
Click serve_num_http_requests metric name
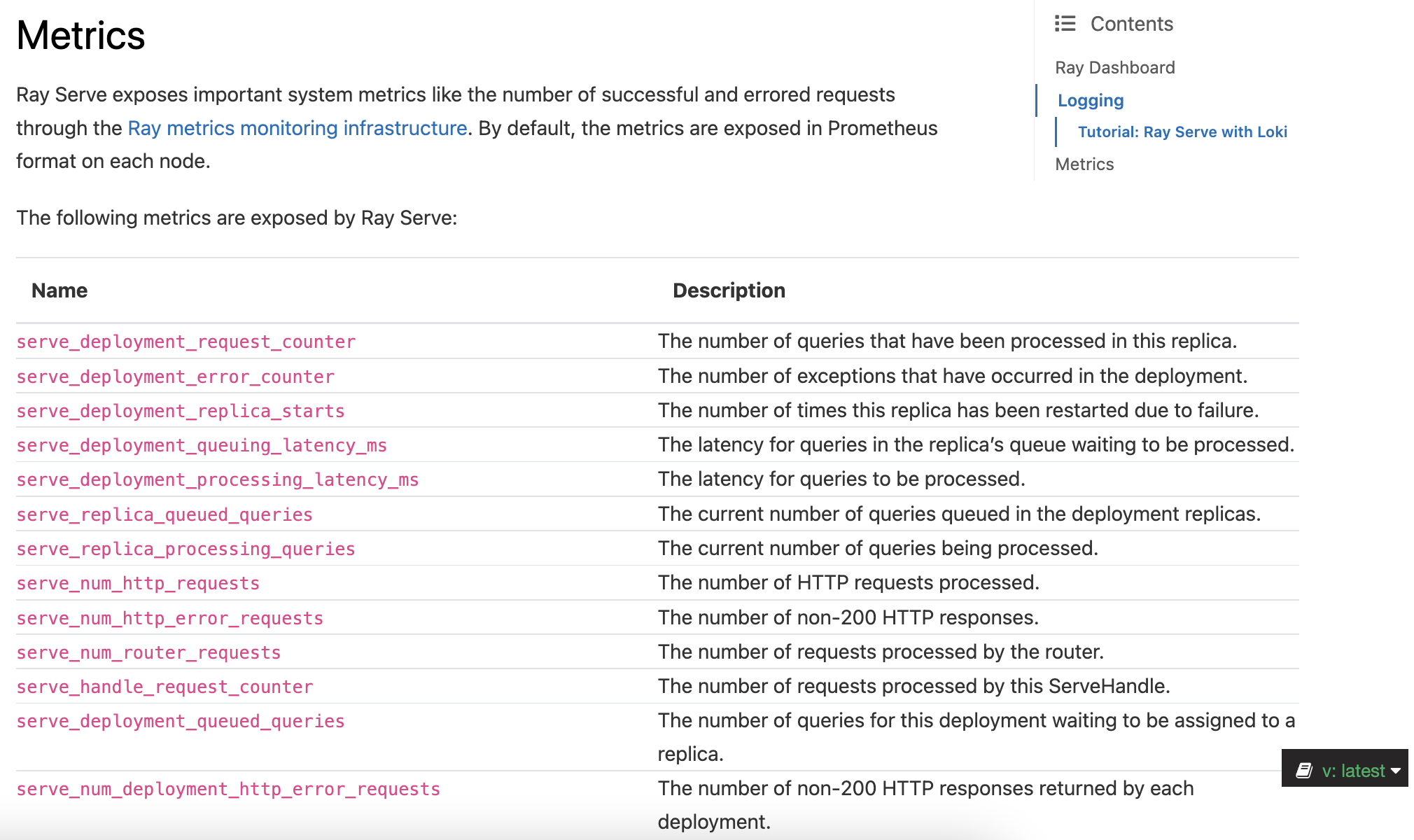point(137,583)
